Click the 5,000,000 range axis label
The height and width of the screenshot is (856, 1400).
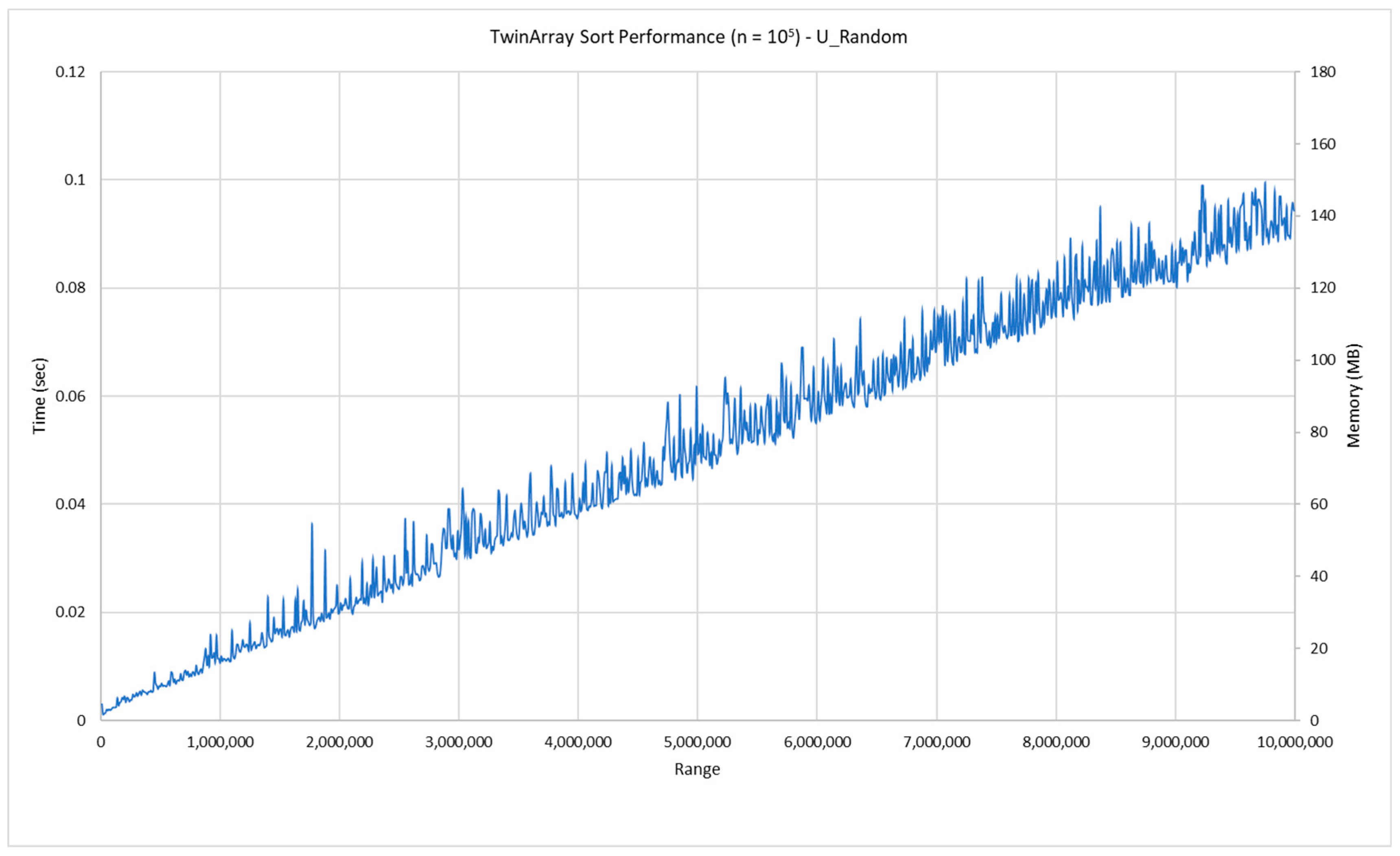pyautogui.click(x=697, y=742)
